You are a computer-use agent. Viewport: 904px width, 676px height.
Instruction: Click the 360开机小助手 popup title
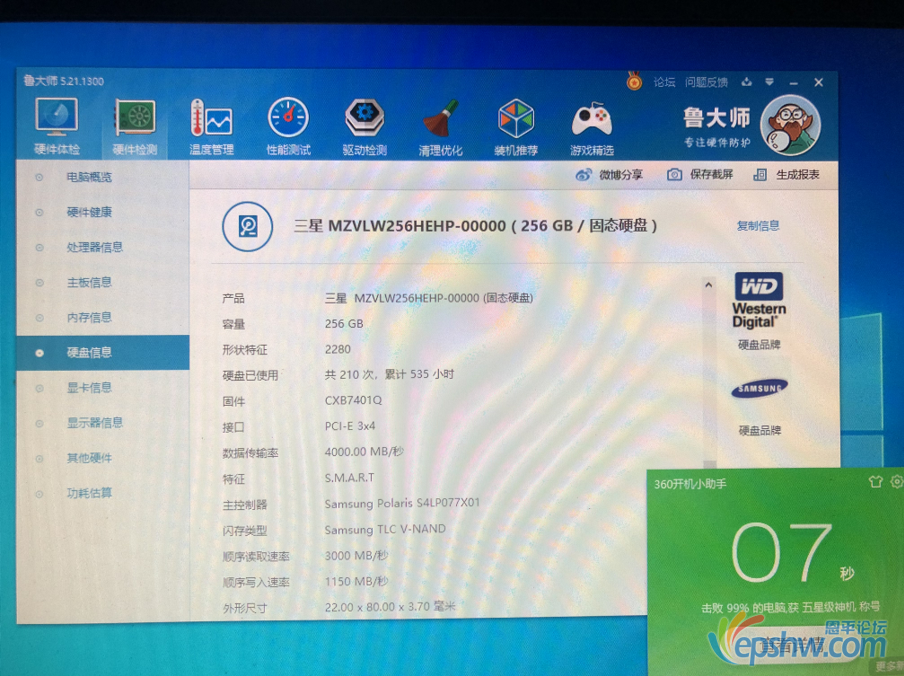click(x=690, y=484)
